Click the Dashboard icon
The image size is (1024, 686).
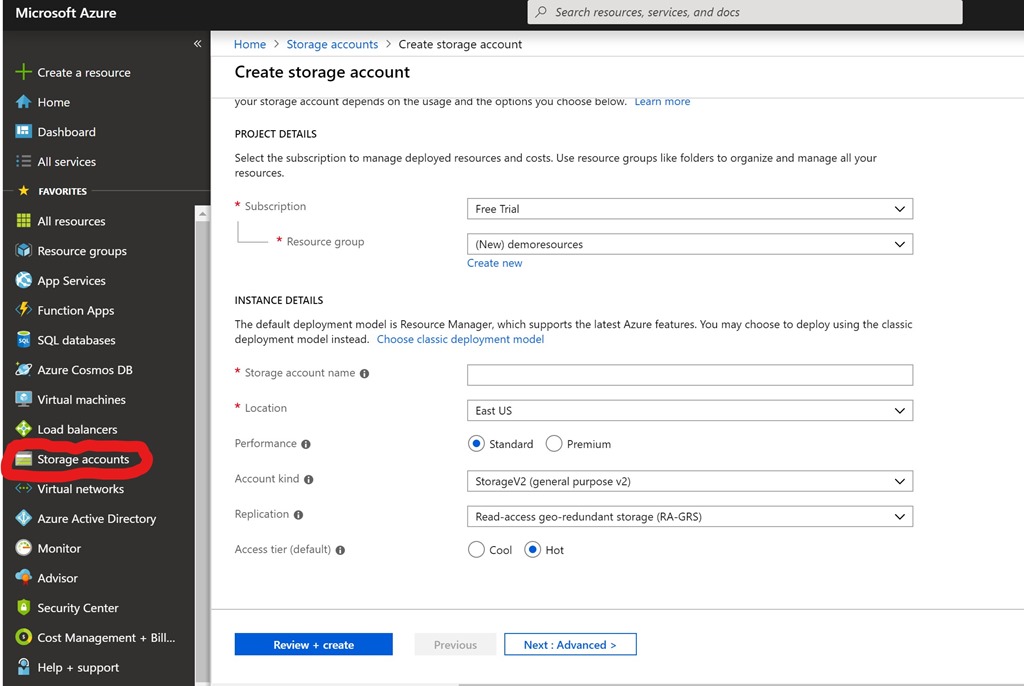point(24,131)
